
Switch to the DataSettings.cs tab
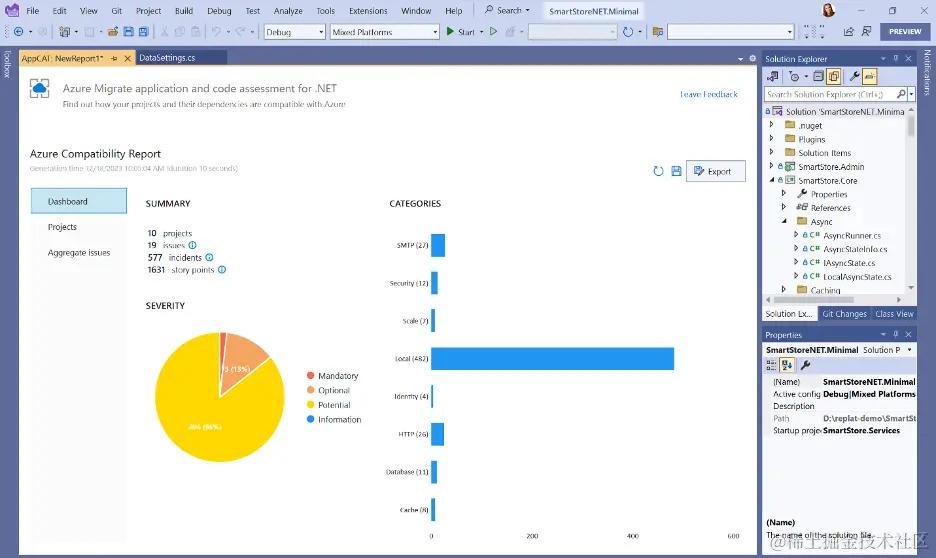pos(167,58)
